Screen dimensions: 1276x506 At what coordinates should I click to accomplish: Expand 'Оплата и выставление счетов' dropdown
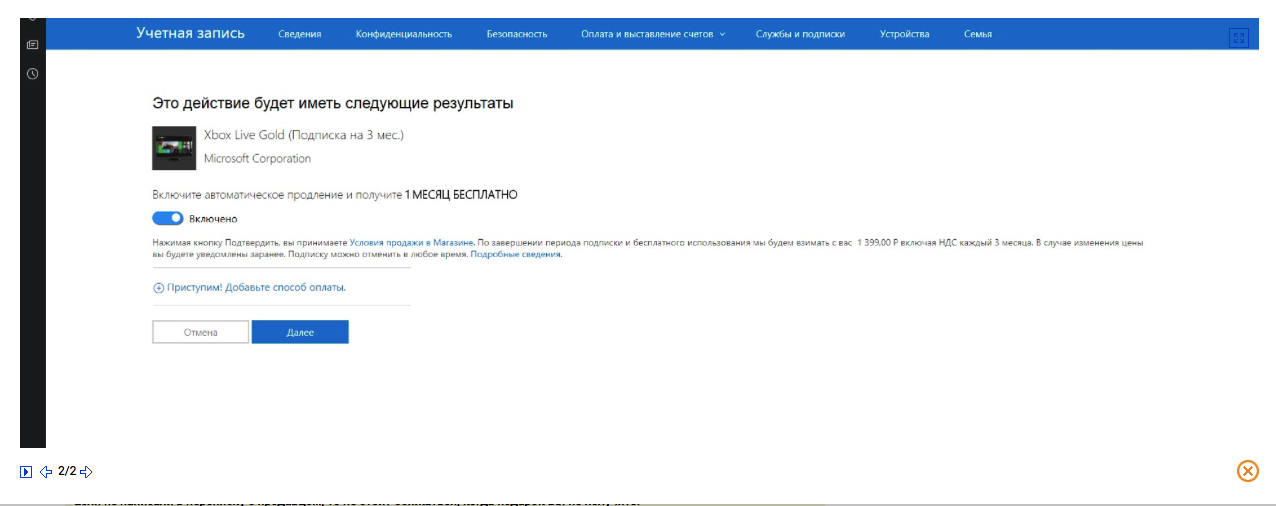pyautogui.click(x=653, y=34)
